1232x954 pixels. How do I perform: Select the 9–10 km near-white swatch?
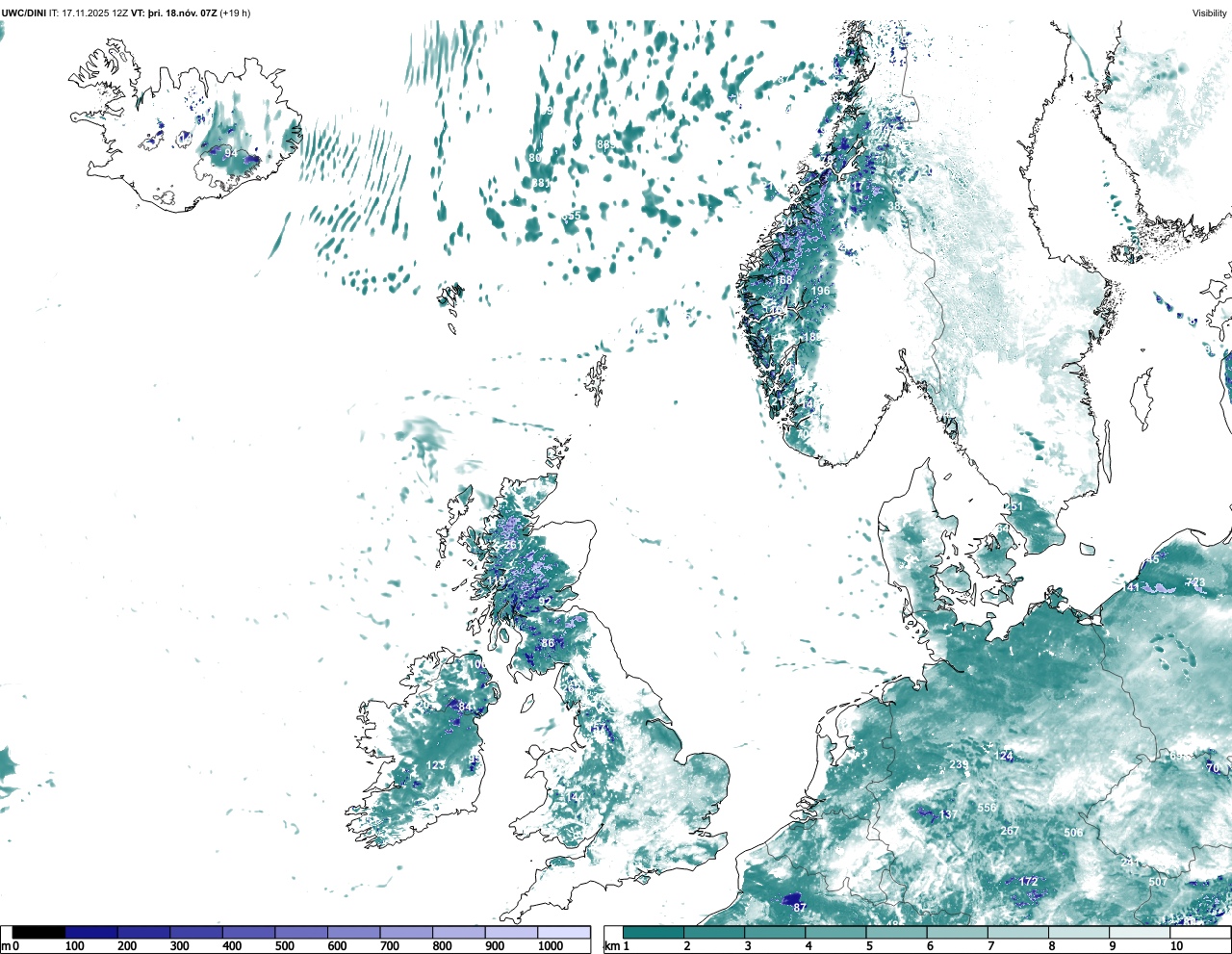pyautogui.click(x=1140, y=933)
